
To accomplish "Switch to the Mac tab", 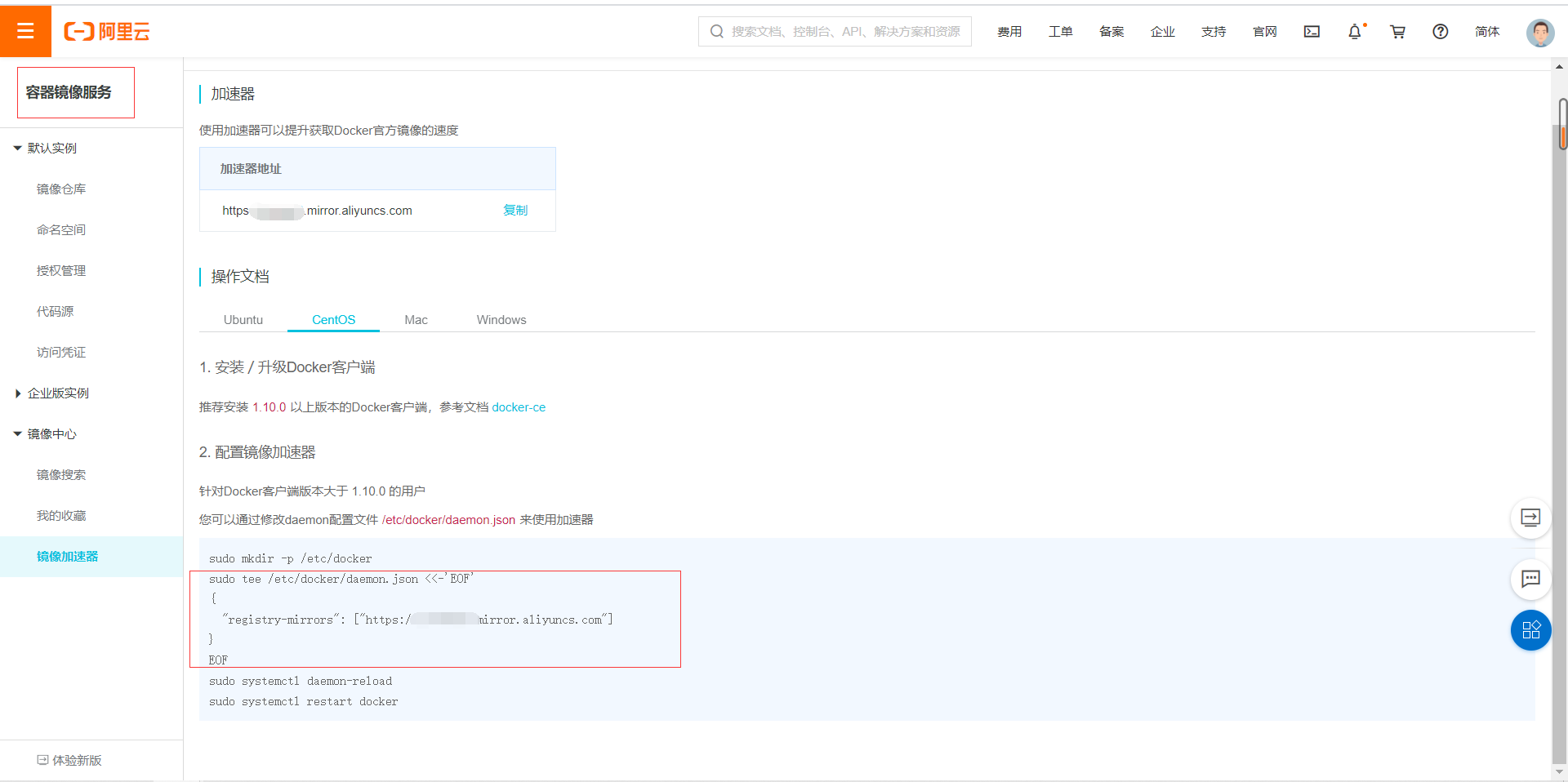I will [x=416, y=320].
